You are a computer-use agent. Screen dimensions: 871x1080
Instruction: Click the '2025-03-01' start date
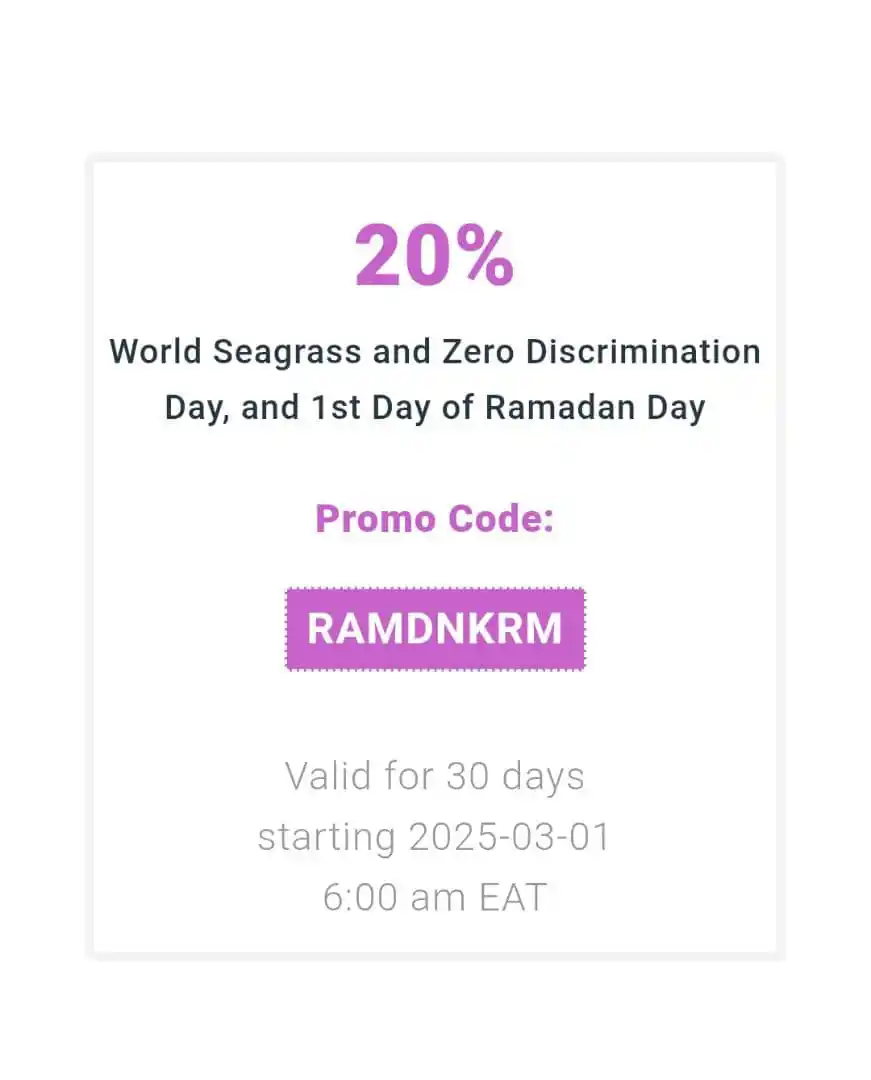[x=510, y=836]
